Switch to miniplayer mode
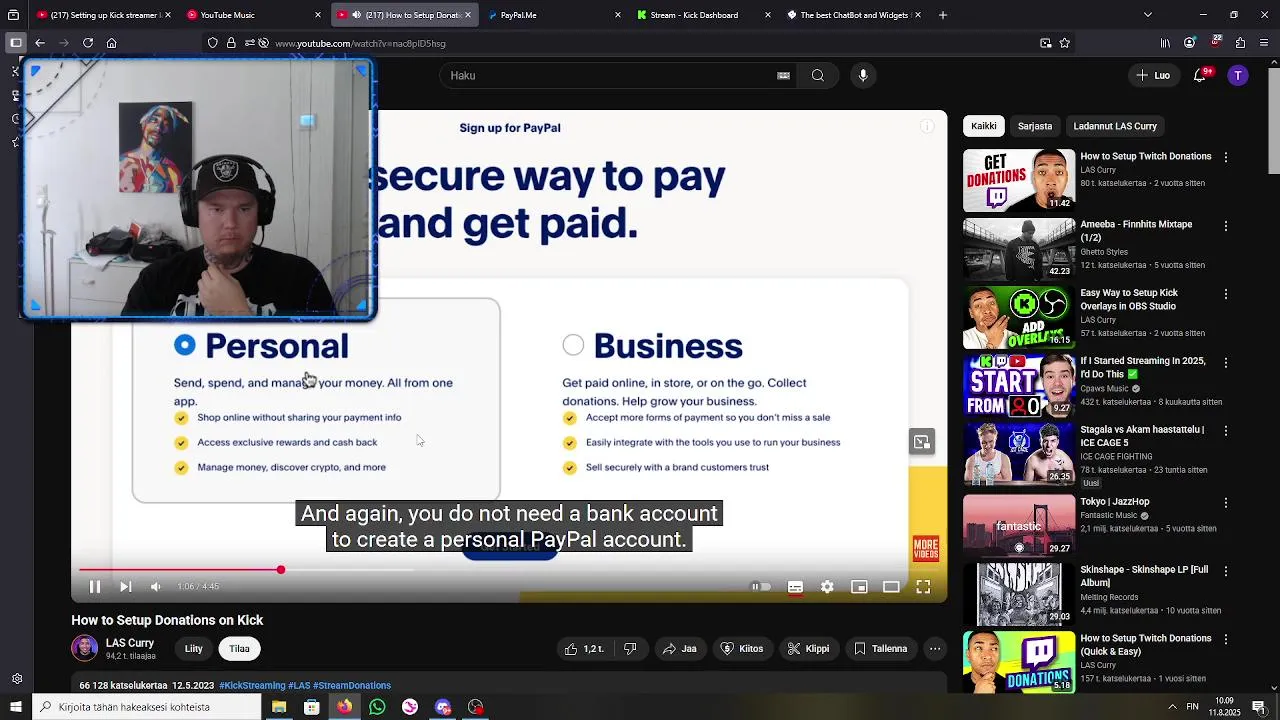The image size is (1280, 720). 859,587
